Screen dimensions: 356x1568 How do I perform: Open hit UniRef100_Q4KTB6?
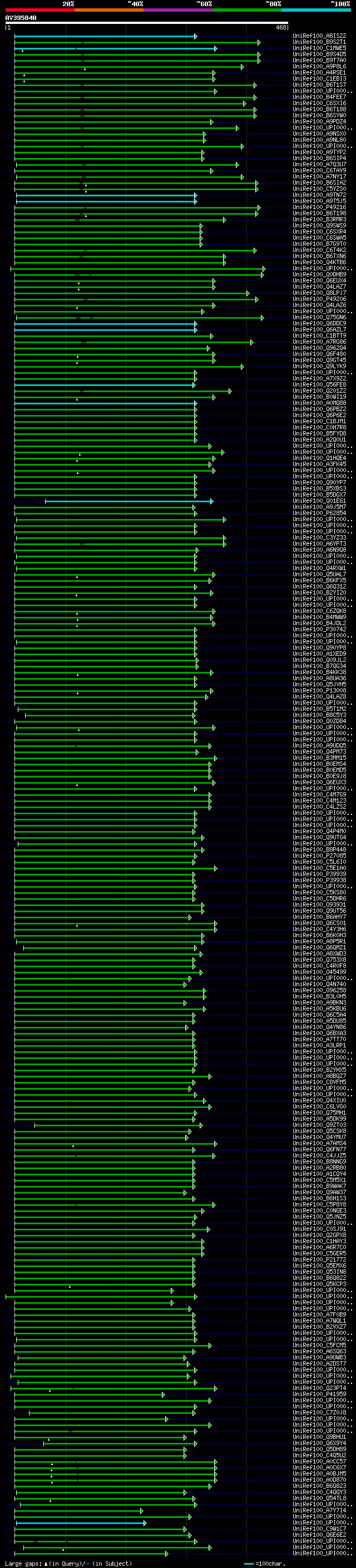(x=319, y=262)
